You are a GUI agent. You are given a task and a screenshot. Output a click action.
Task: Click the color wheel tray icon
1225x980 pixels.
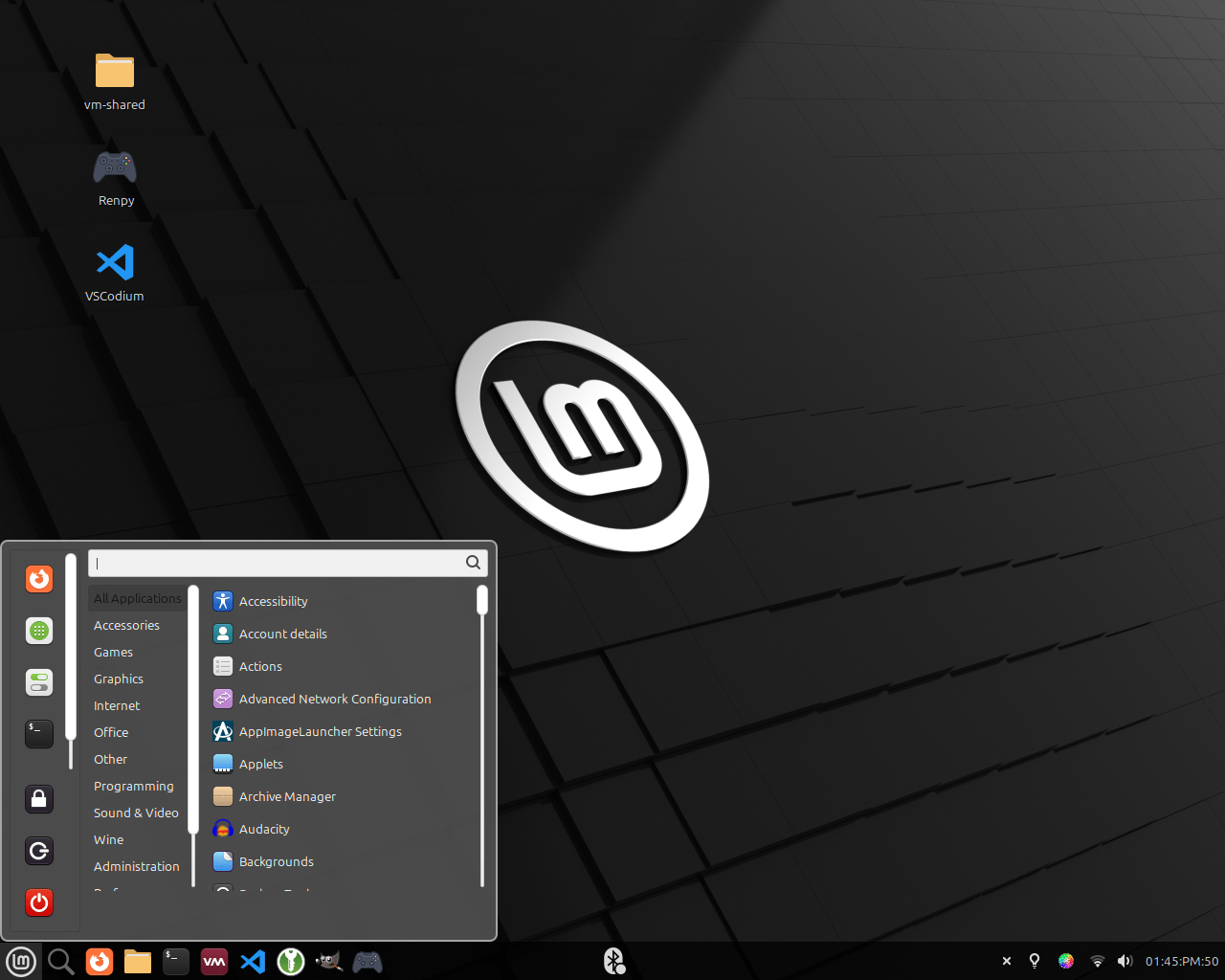pyautogui.click(x=1066, y=961)
